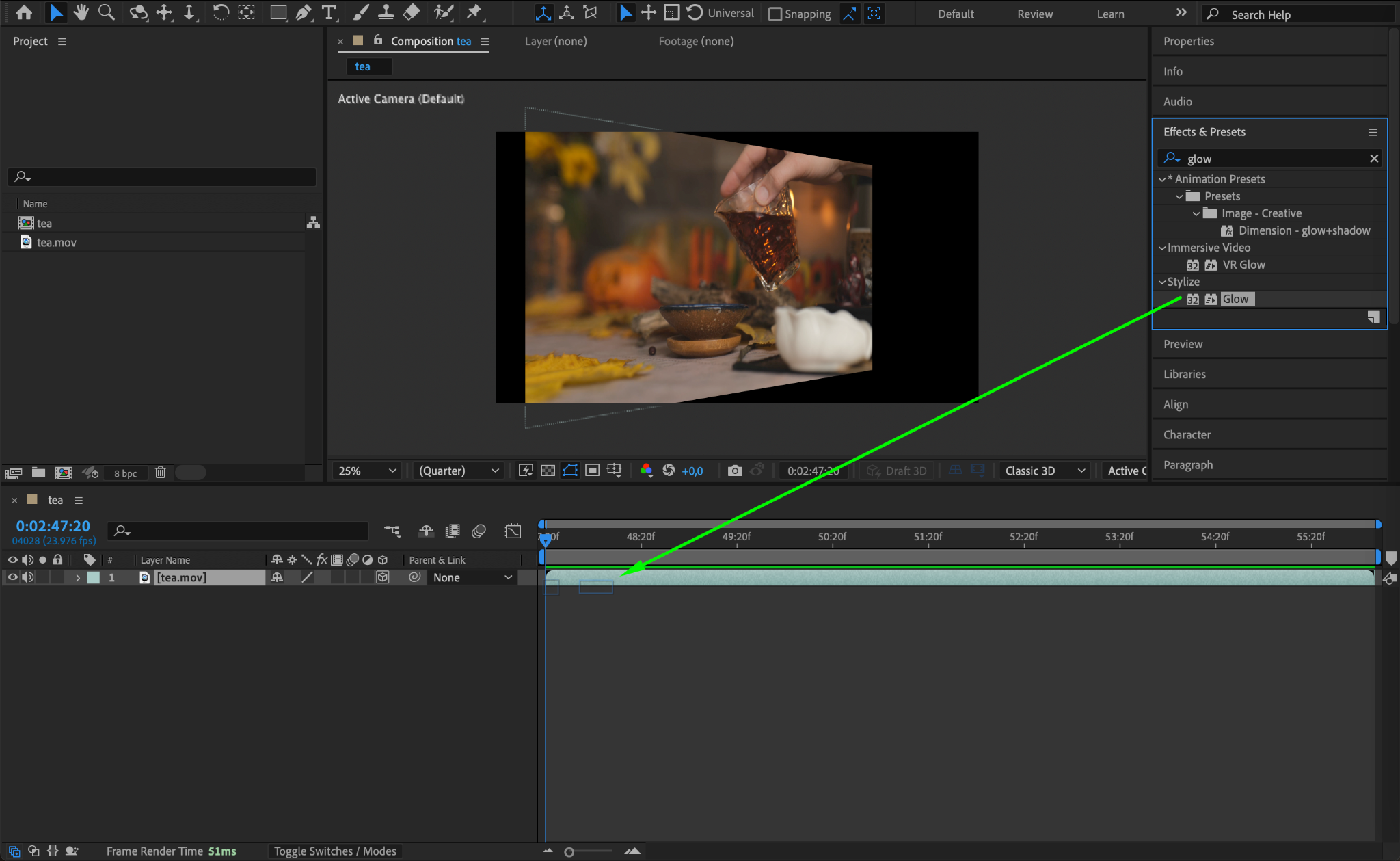Select the Puppet Pin tool
This screenshot has height=861, width=1400.
point(474,12)
